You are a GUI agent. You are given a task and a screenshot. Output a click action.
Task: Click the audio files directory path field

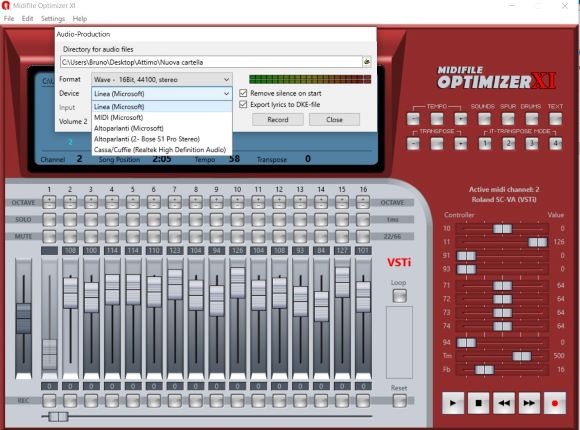click(x=211, y=62)
